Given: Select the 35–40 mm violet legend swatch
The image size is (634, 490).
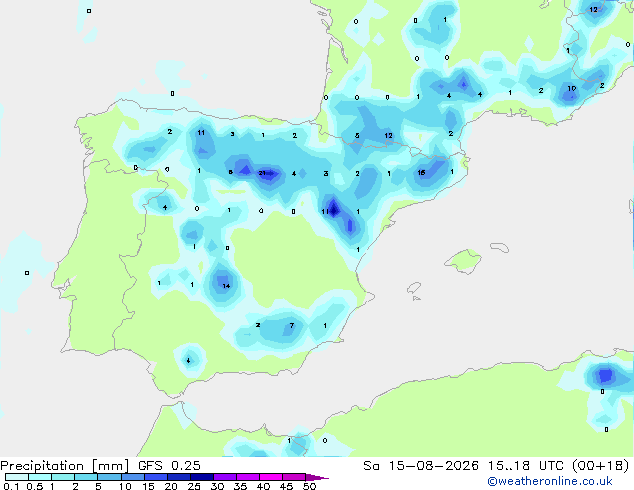Looking at the screenshot, I should (248, 477).
